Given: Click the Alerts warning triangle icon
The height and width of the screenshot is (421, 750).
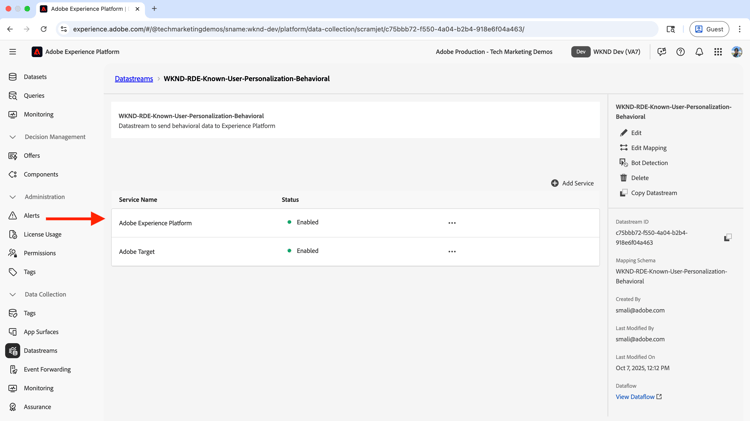Looking at the screenshot, I should pos(13,216).
